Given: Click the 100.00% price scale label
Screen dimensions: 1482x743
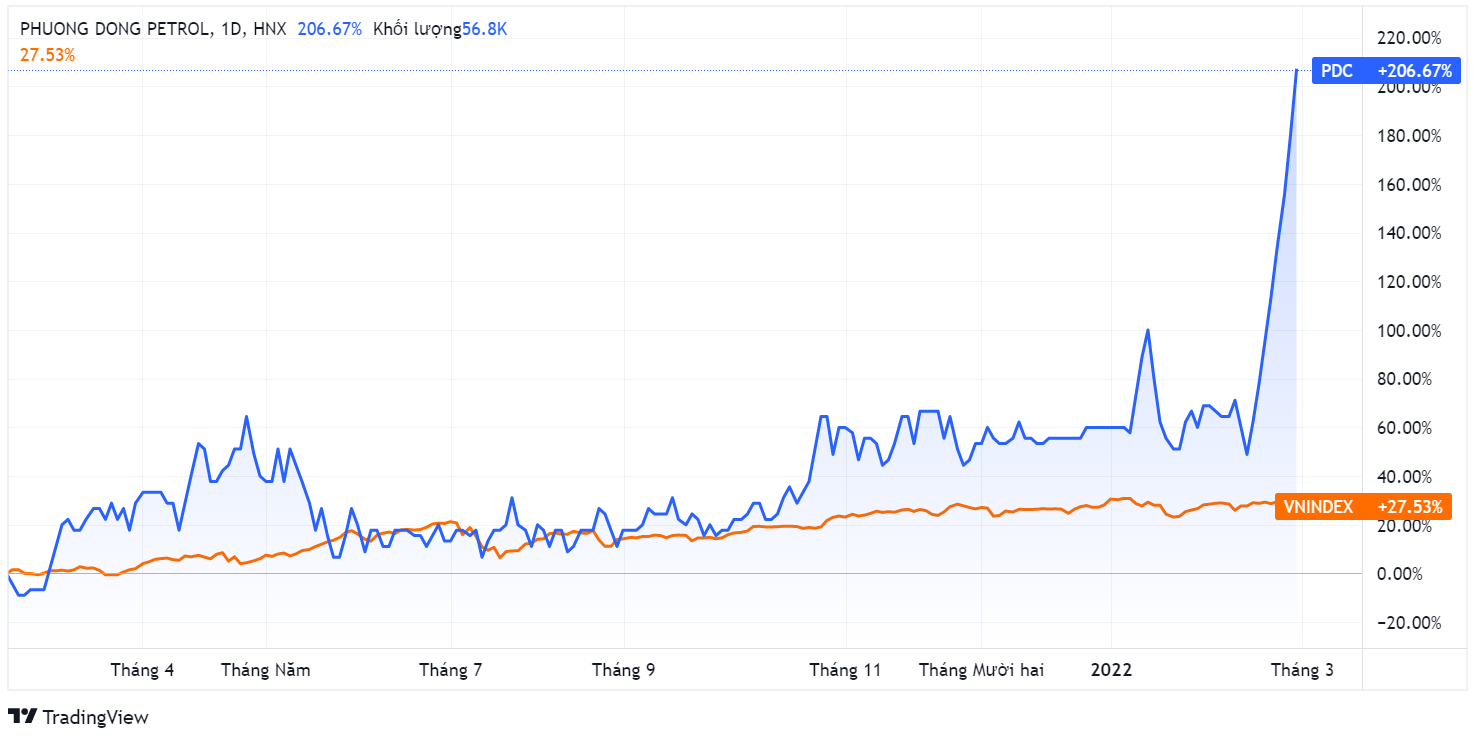Looking at the screenshot, I should pyautogui.click(x=1409, y=331).
